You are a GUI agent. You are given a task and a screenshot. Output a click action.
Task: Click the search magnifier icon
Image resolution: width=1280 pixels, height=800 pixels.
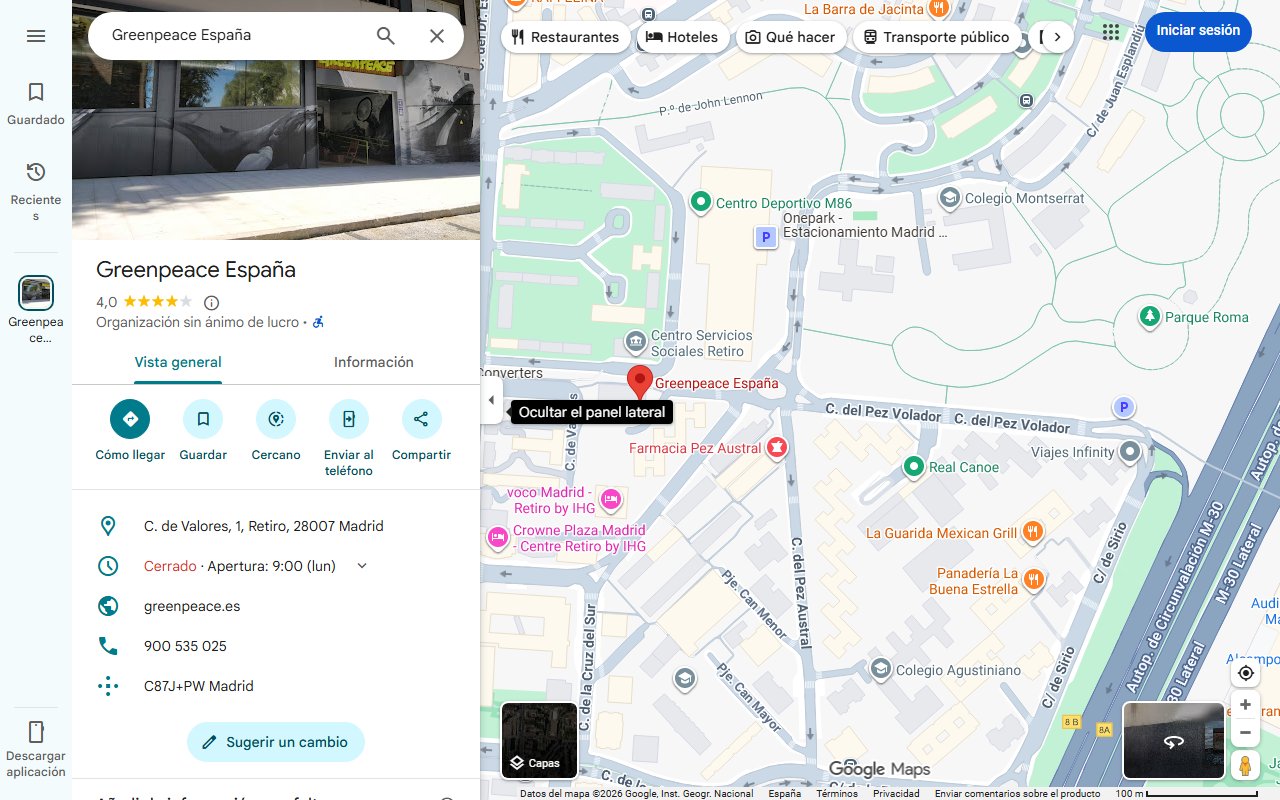point(386,36)
